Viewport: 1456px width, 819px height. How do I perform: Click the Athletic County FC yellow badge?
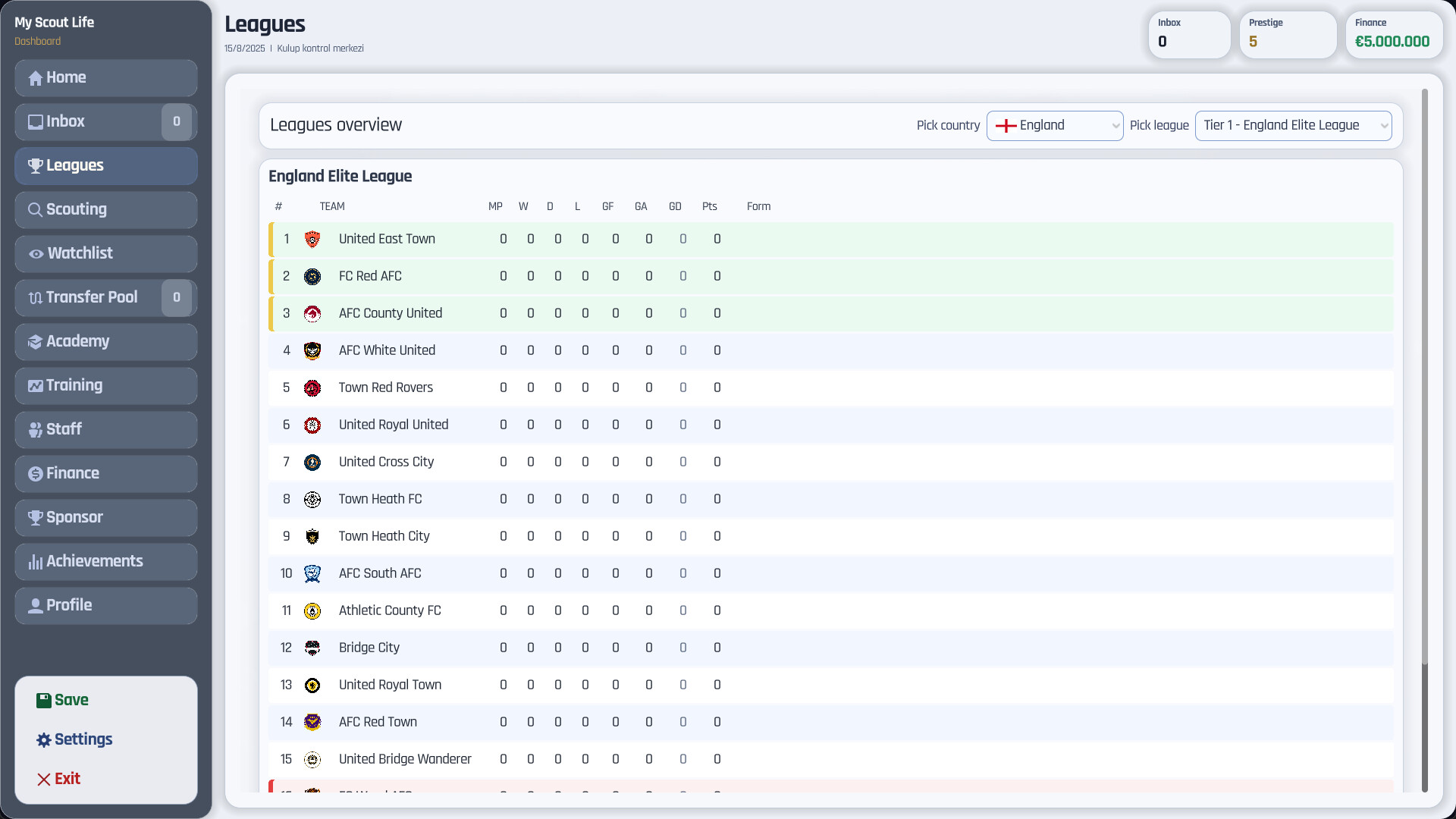(312, 611)
